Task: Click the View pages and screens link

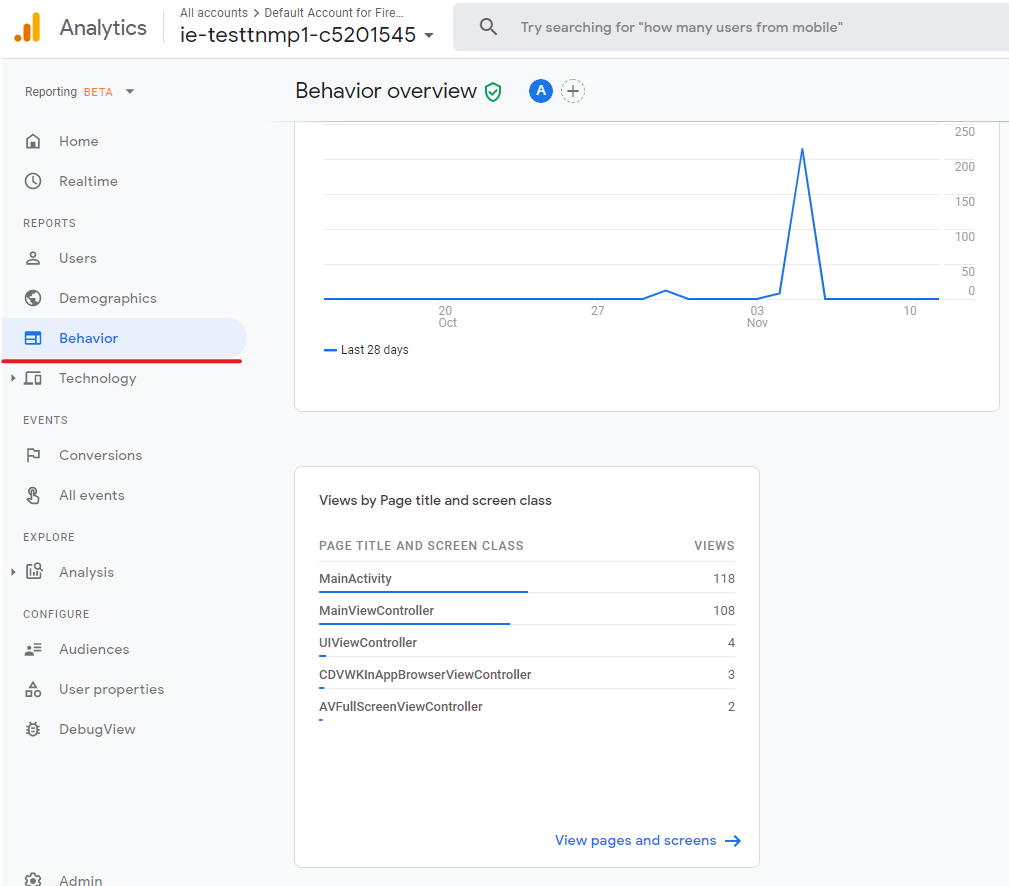Action: [x=636, y=840]
